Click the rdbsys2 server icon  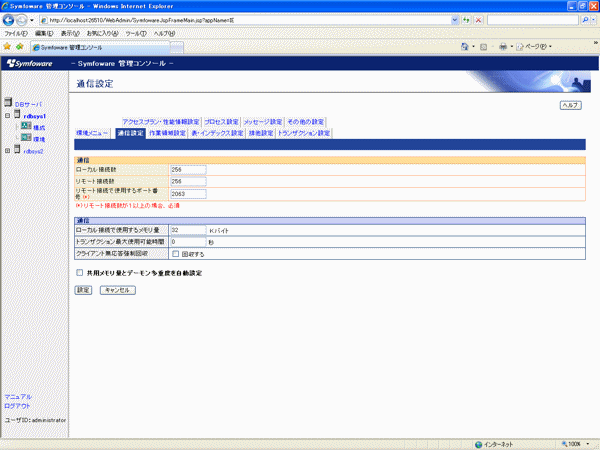(x=17, y=149)
